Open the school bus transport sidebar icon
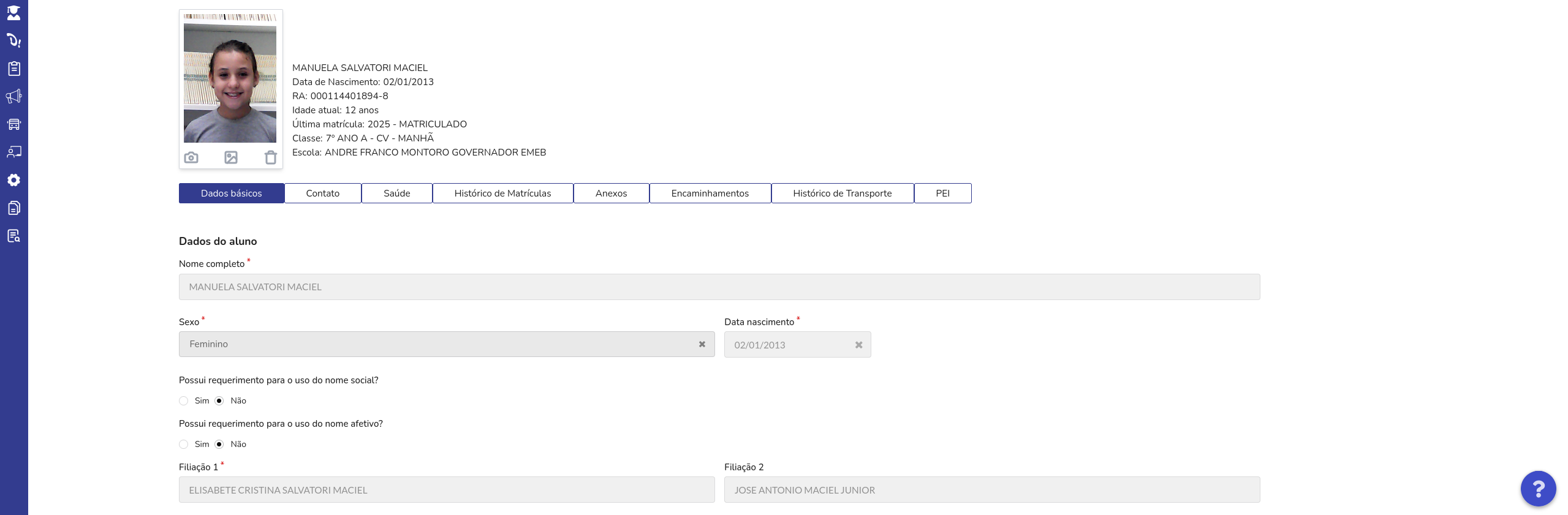 13,124
